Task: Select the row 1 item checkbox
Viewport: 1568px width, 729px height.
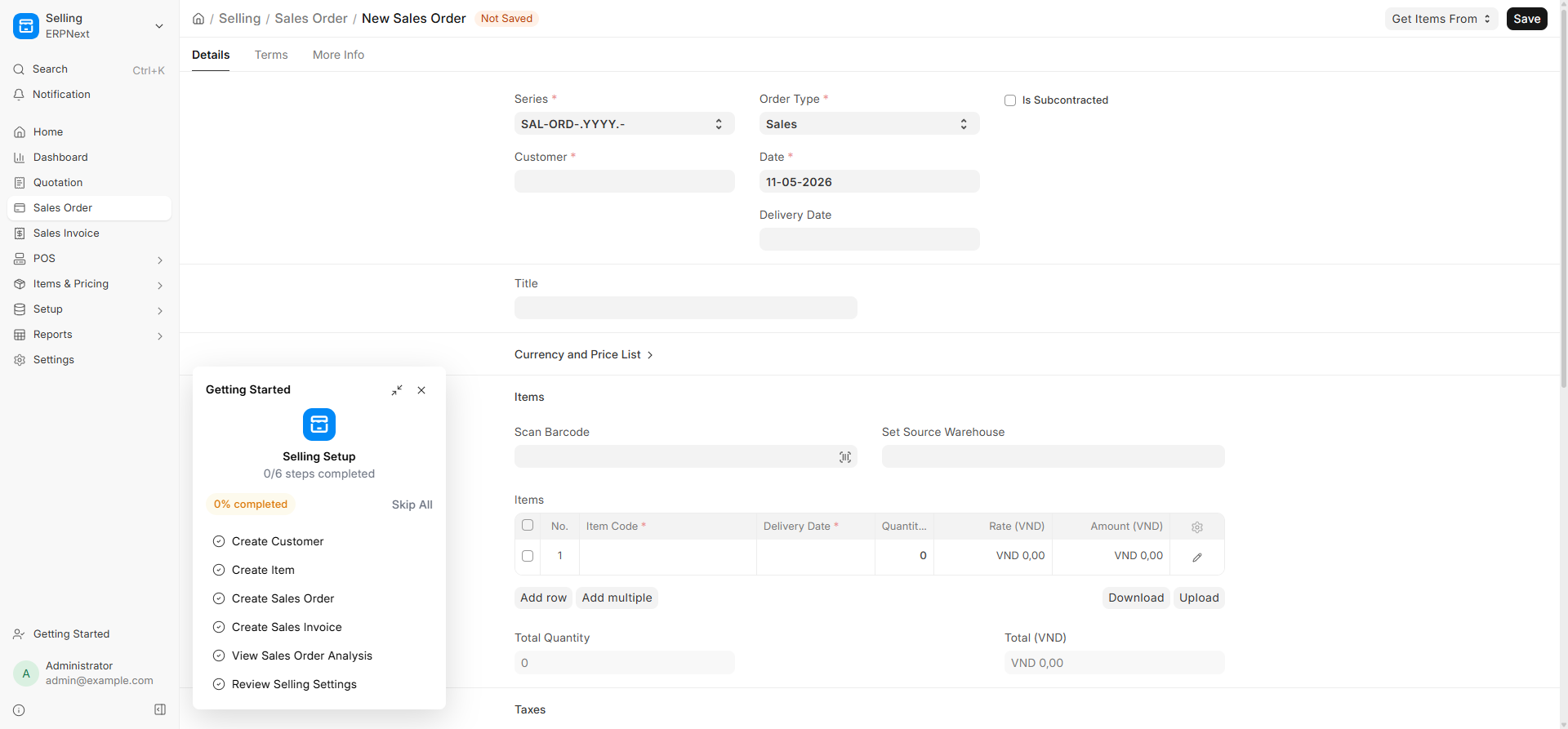Action: click(x=528, y=556)
